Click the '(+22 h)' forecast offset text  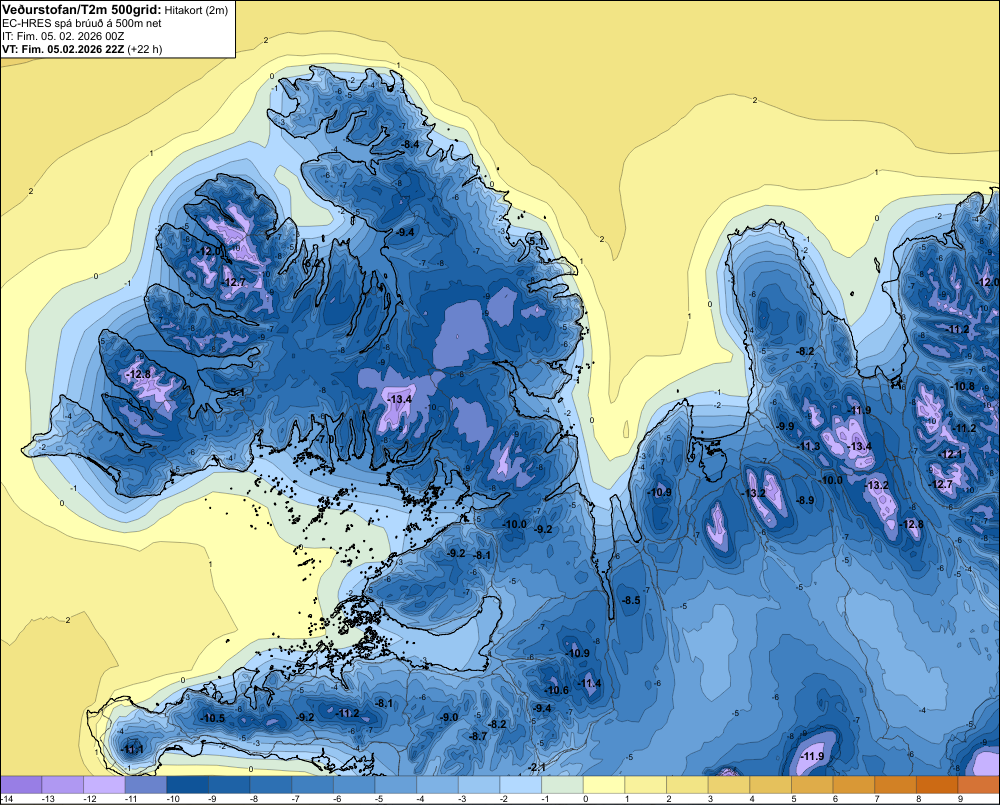point(145,49)
